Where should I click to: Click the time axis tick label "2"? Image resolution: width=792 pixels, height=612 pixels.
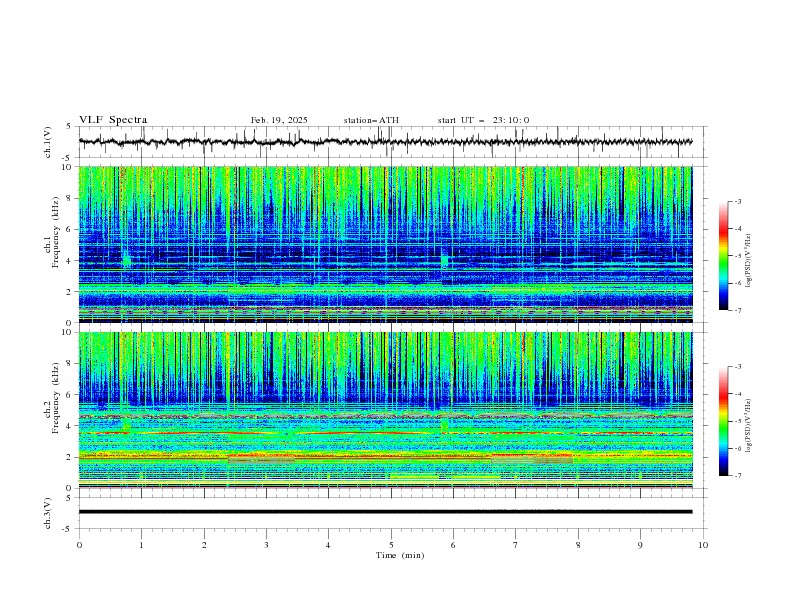[204, 545]
